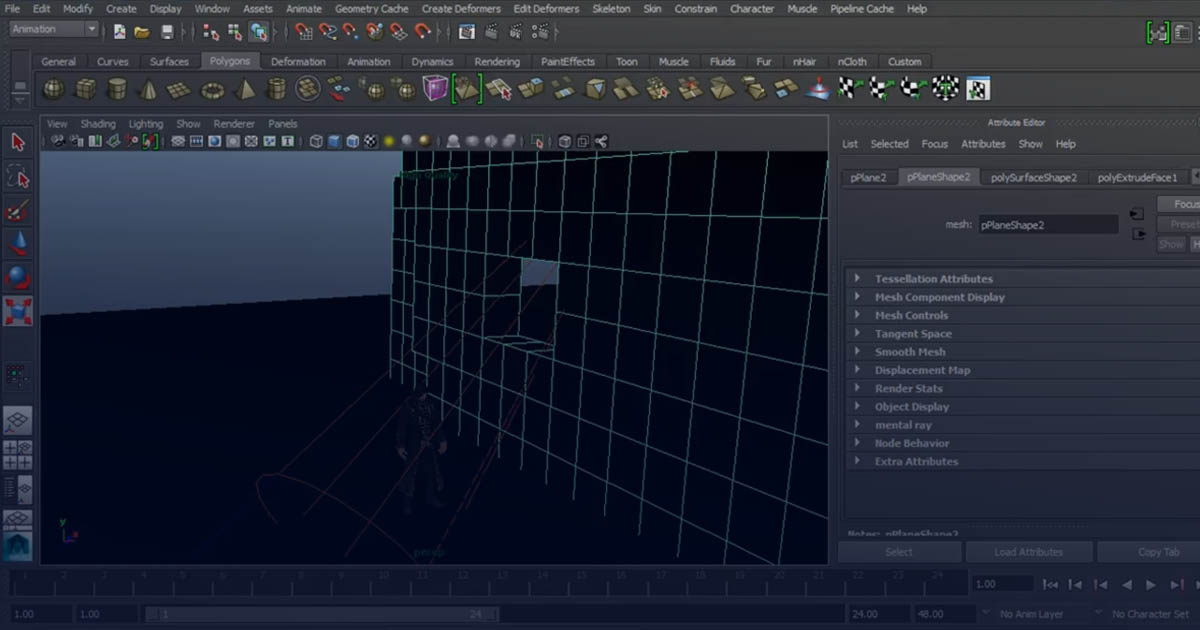This screenshot has height=630, width=1200.
Task: Click frame 12 on the time slider
Action: click(x=462, y=574)
